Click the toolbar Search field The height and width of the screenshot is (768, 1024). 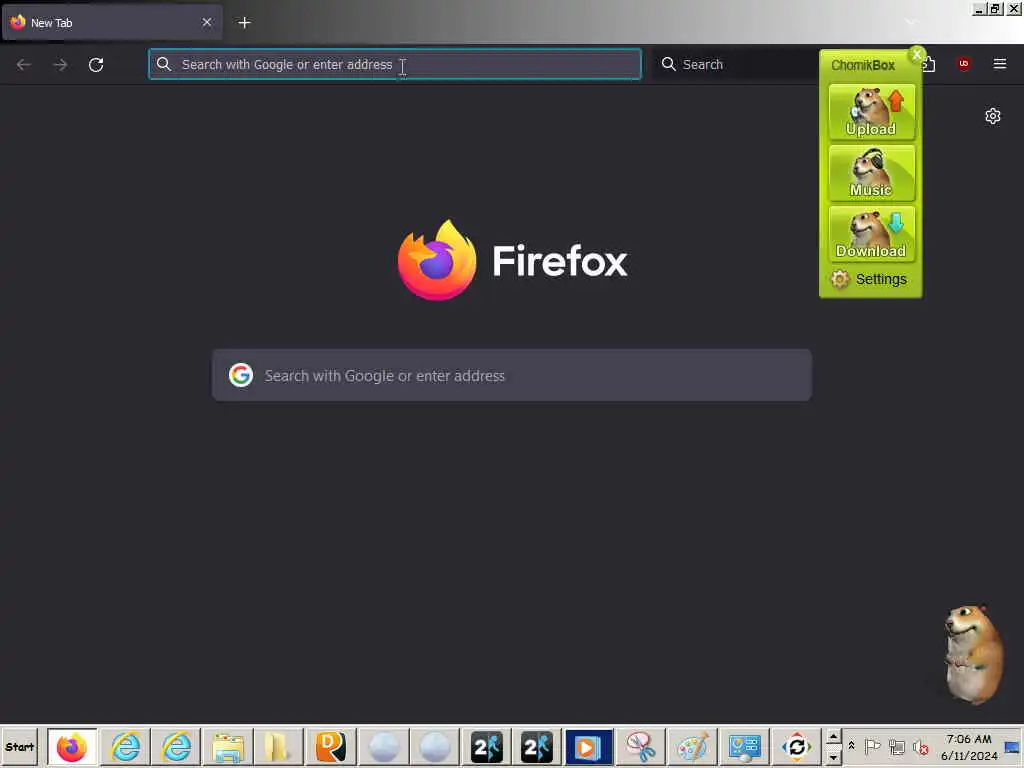tap(734, 64)
